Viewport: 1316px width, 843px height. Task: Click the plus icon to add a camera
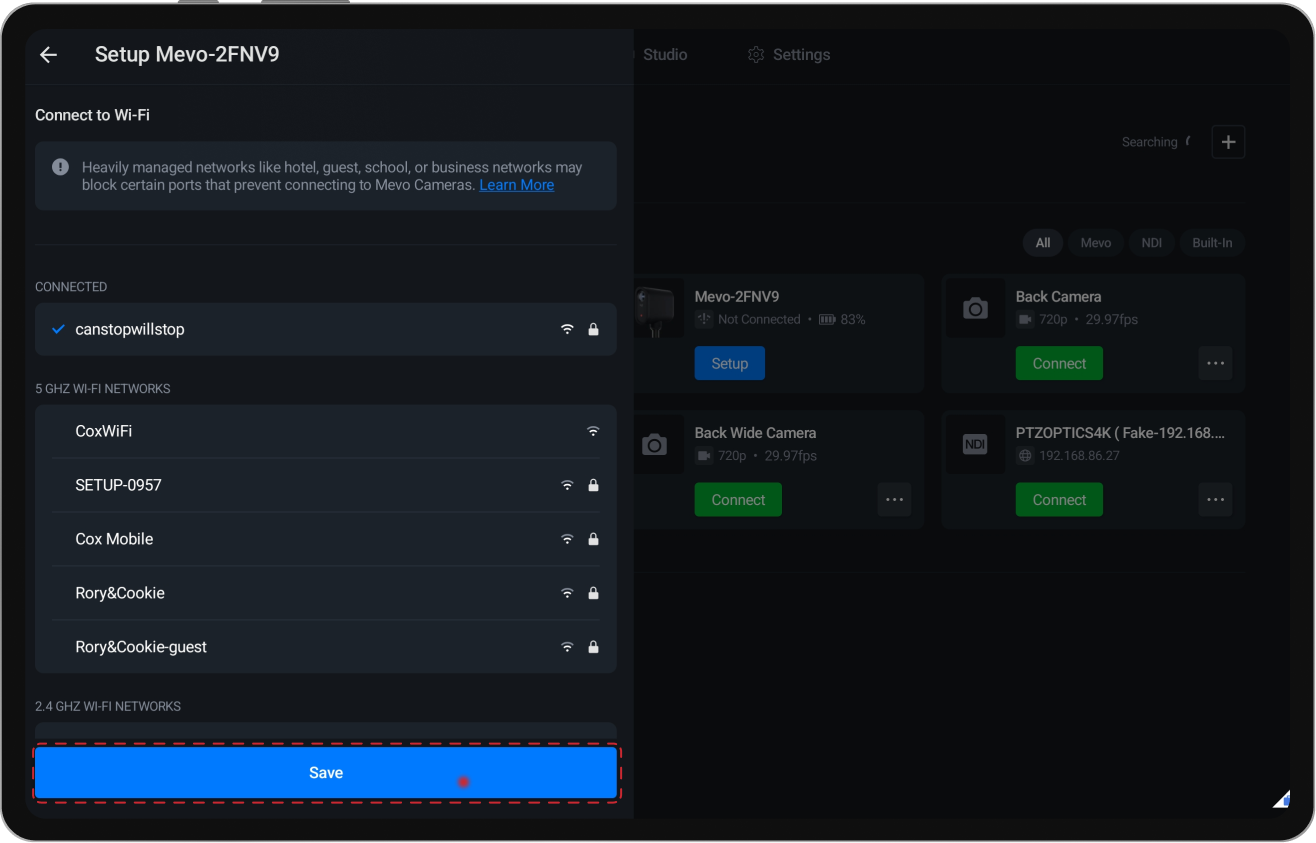[1228, 142]
